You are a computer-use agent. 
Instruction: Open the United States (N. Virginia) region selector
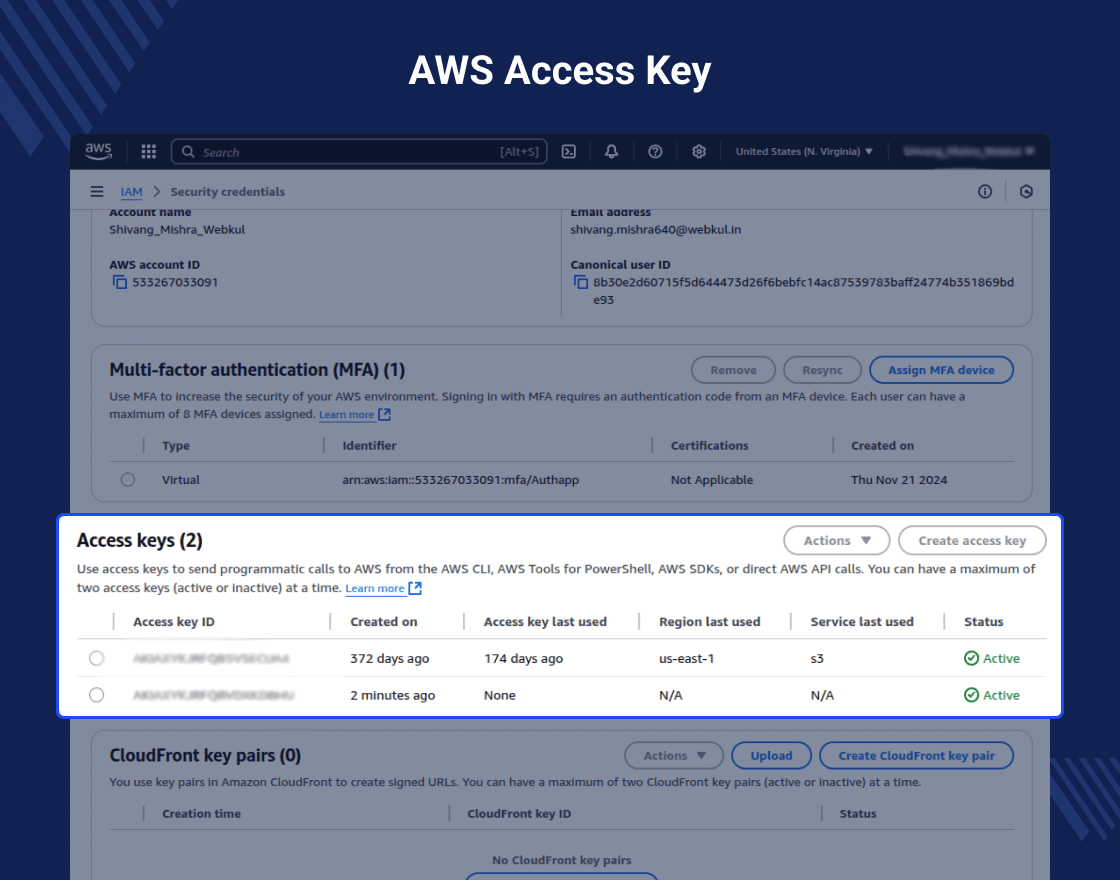804,151
